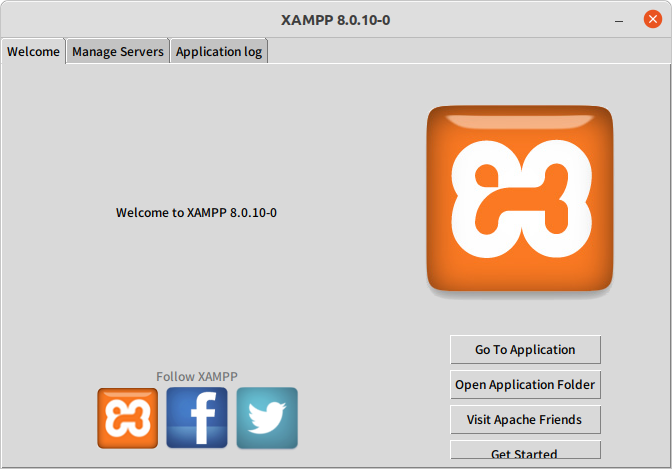
Task: Click the 'Follow XAMPP' label
Action: click(x=197, y=376)
